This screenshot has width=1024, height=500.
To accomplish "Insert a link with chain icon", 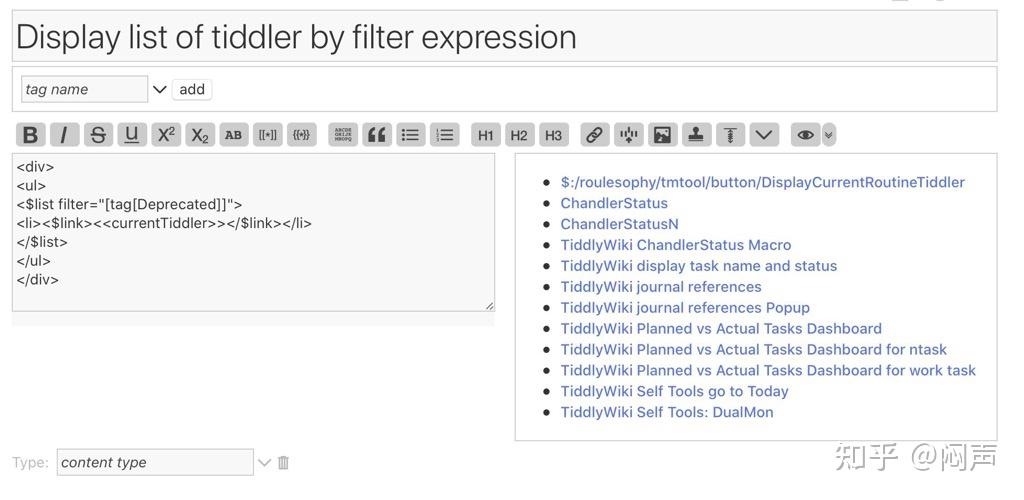I will tap(594, 135).
